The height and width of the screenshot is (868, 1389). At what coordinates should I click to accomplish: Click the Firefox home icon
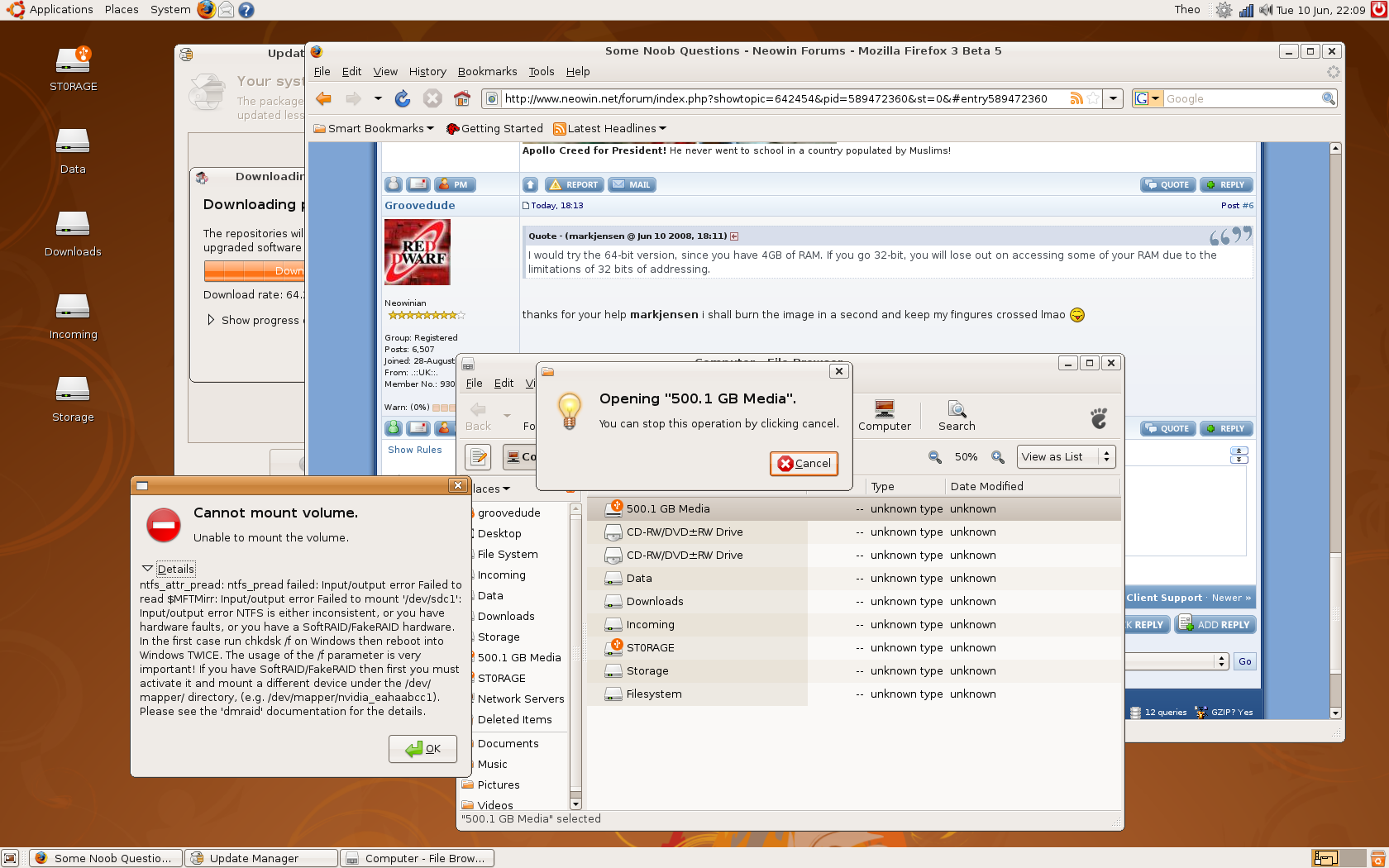click(462, 99)
